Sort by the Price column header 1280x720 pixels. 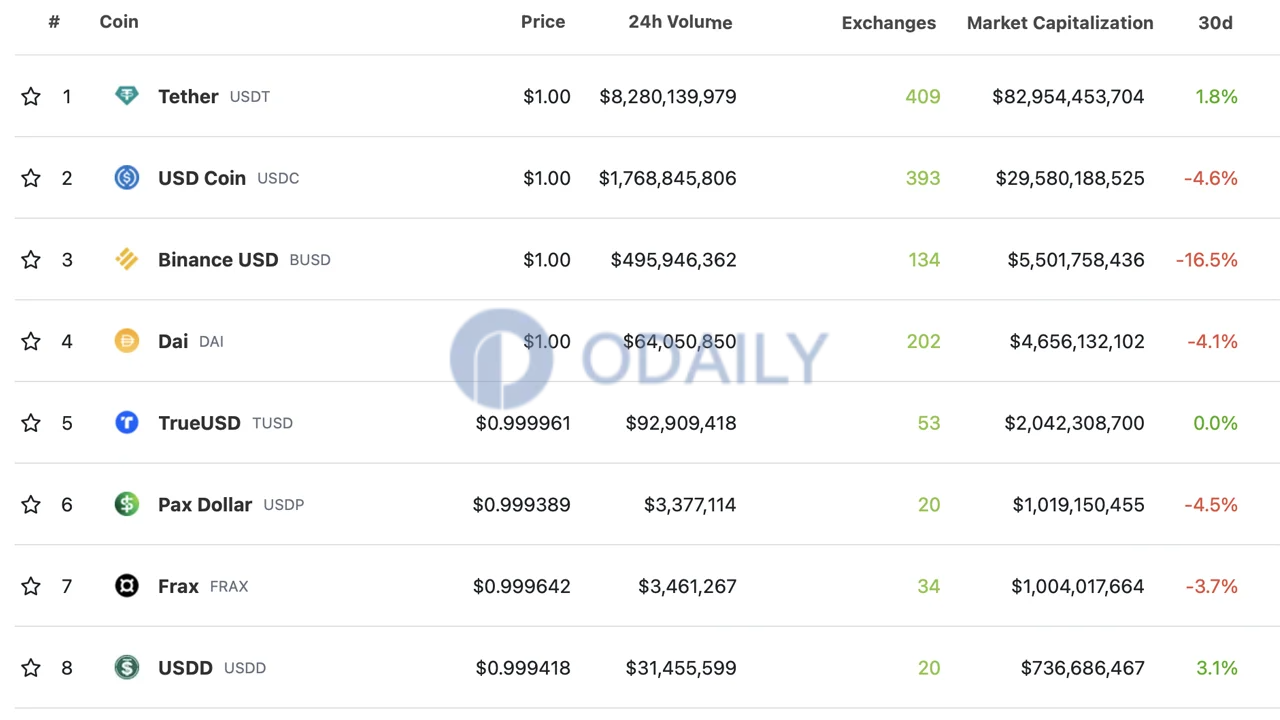click(x=543, y=22)
